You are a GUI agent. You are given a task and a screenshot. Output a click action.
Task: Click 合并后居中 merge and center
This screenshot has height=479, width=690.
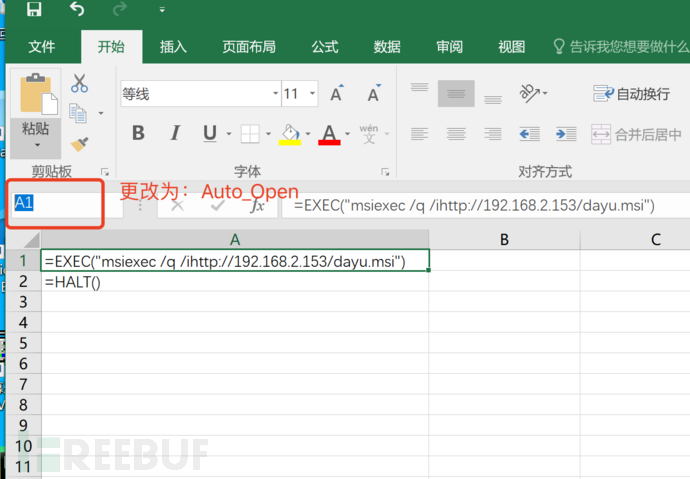(636, 135)
